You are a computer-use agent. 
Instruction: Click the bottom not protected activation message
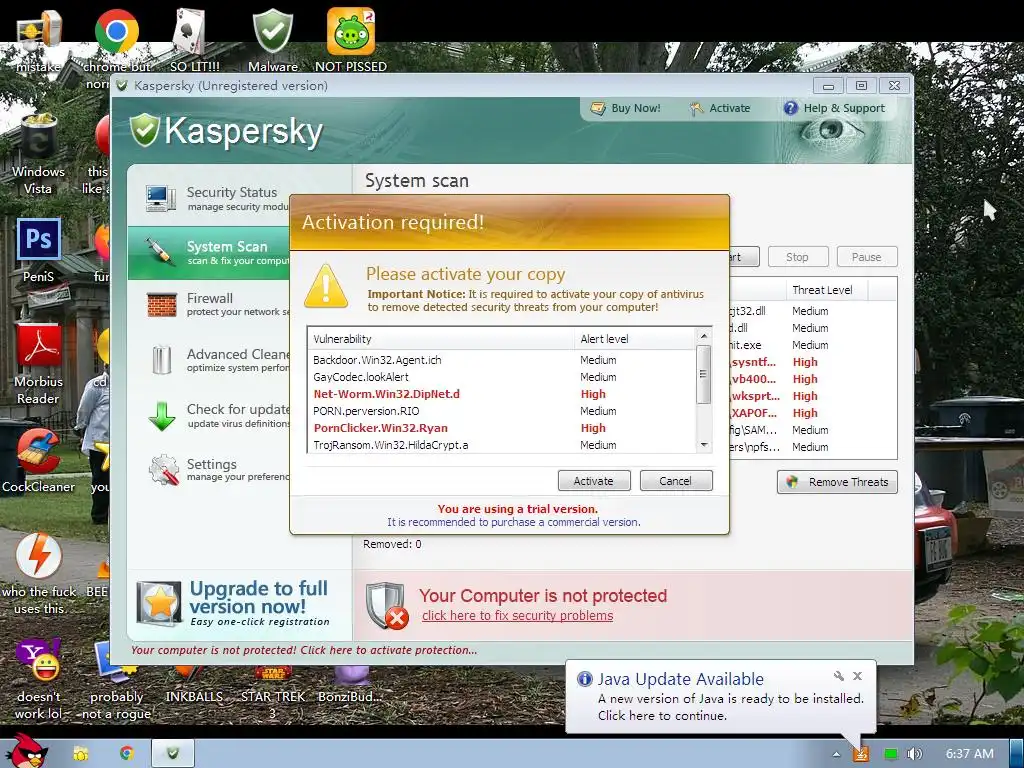(304, 650)
